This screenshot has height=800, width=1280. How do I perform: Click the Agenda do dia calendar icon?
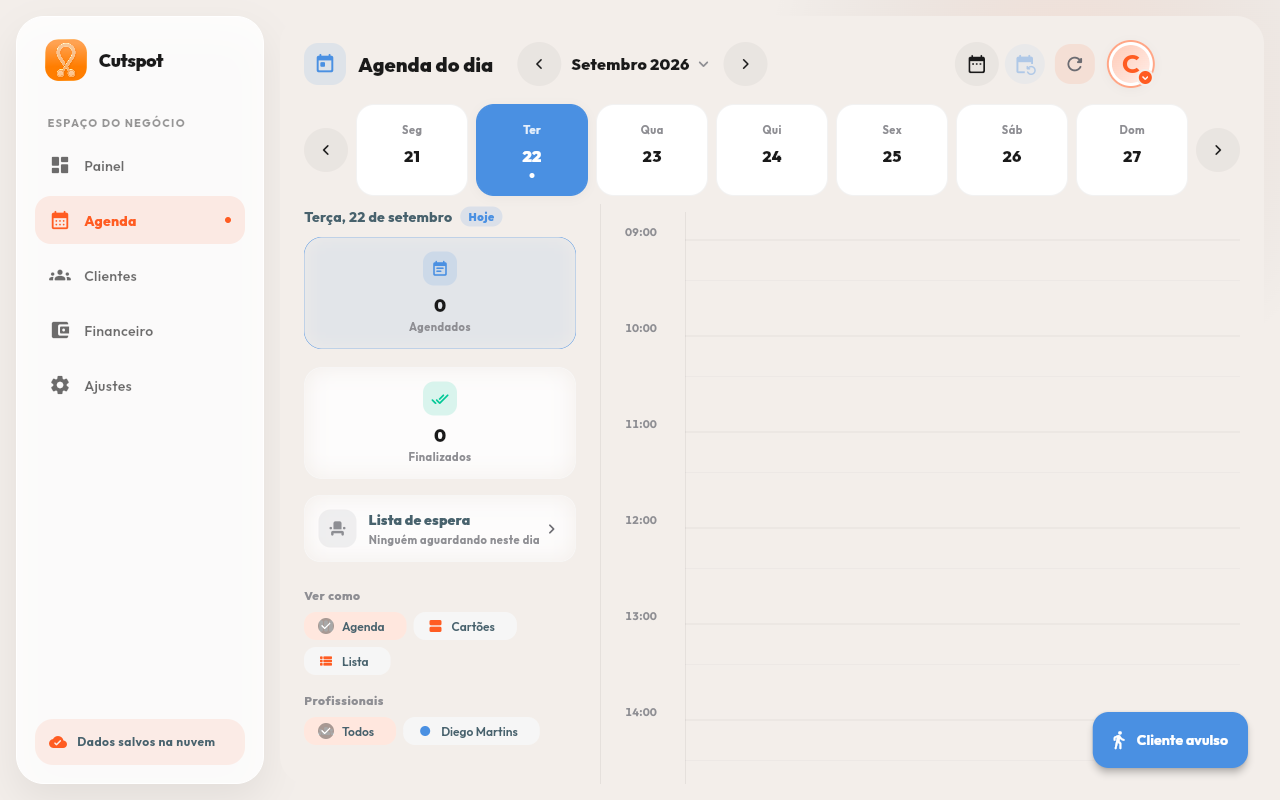tap(325, 64)
